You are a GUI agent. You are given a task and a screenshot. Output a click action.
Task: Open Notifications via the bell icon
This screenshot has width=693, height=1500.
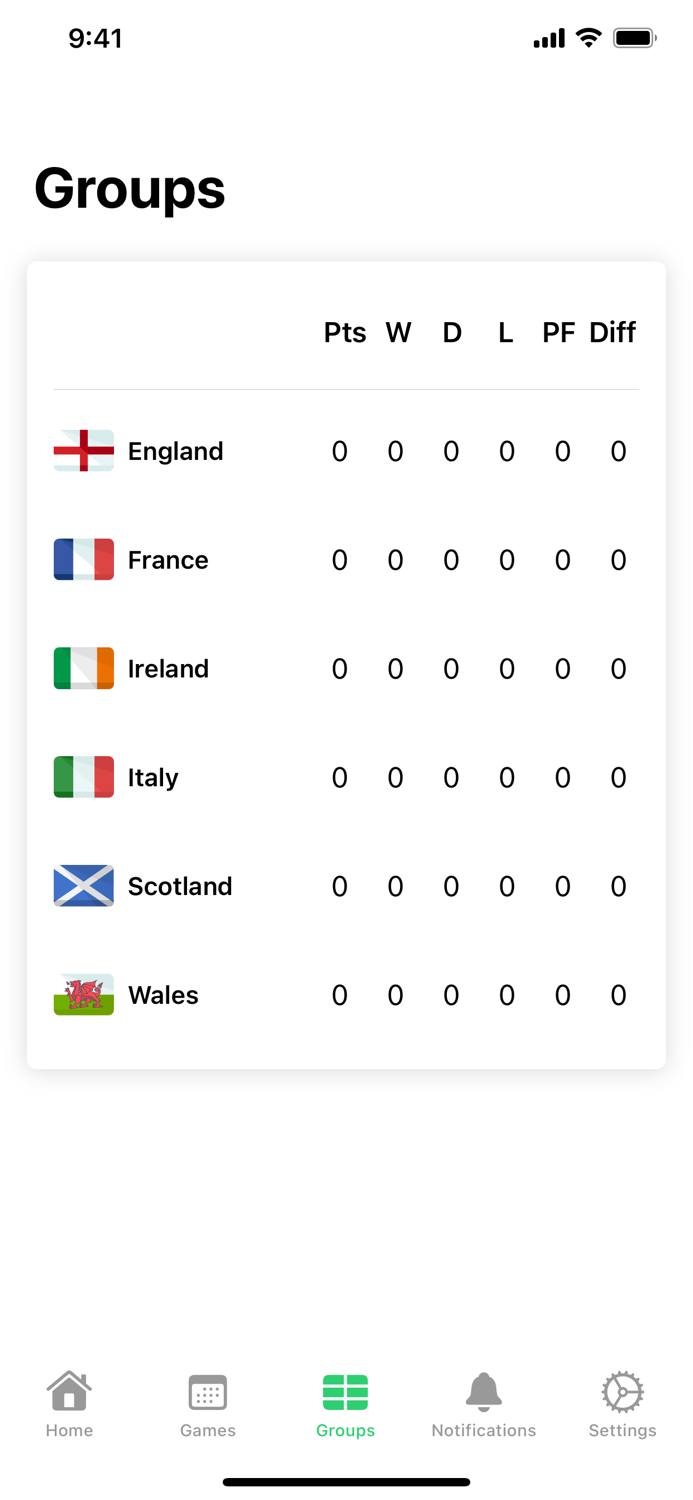click(x=483, y=1390)
